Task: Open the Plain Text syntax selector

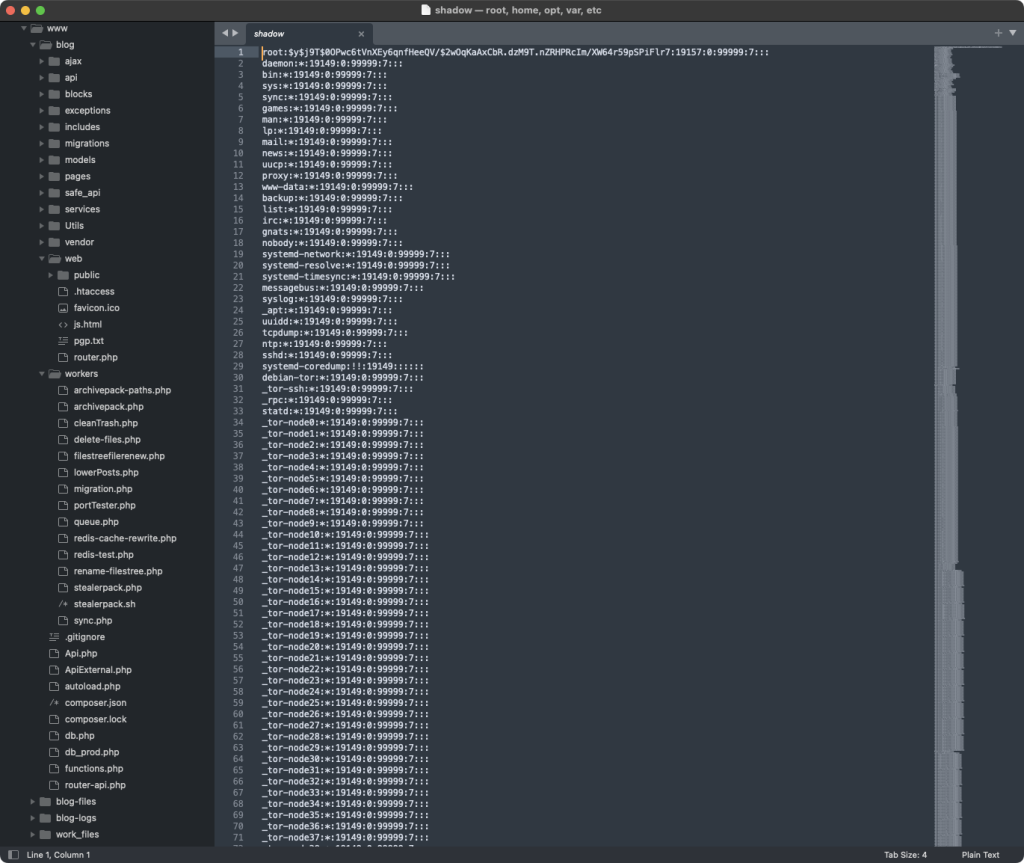Action: 980,855
